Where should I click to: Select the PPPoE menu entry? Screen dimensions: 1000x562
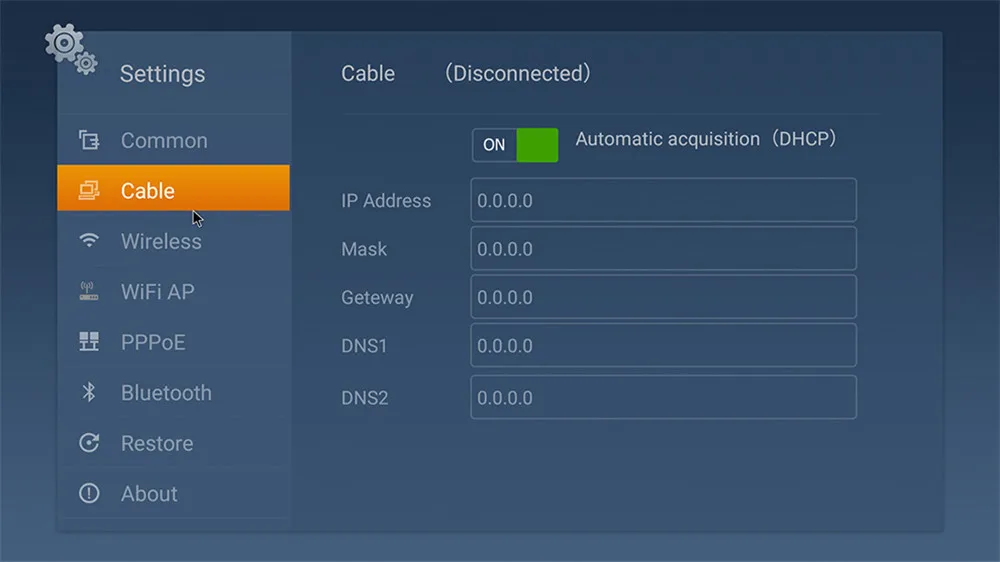(x=153, y=342)
